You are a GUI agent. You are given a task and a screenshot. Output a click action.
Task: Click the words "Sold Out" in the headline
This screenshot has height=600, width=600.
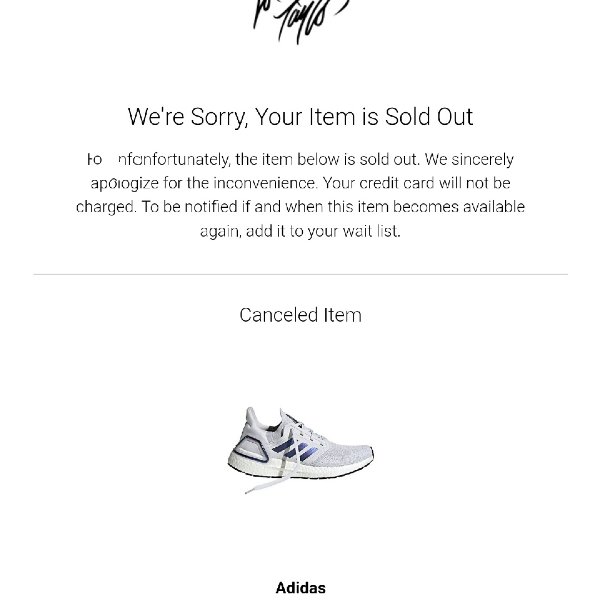(x=429, y=117)
